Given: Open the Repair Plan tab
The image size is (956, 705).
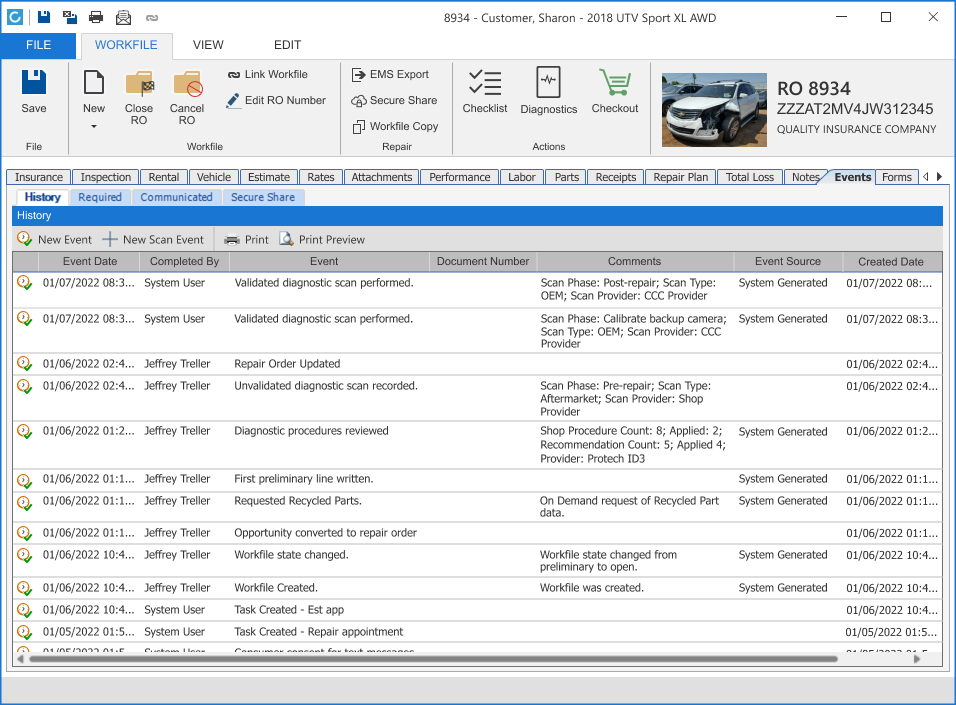Looking at the screenshot, I should pos(680,177).
